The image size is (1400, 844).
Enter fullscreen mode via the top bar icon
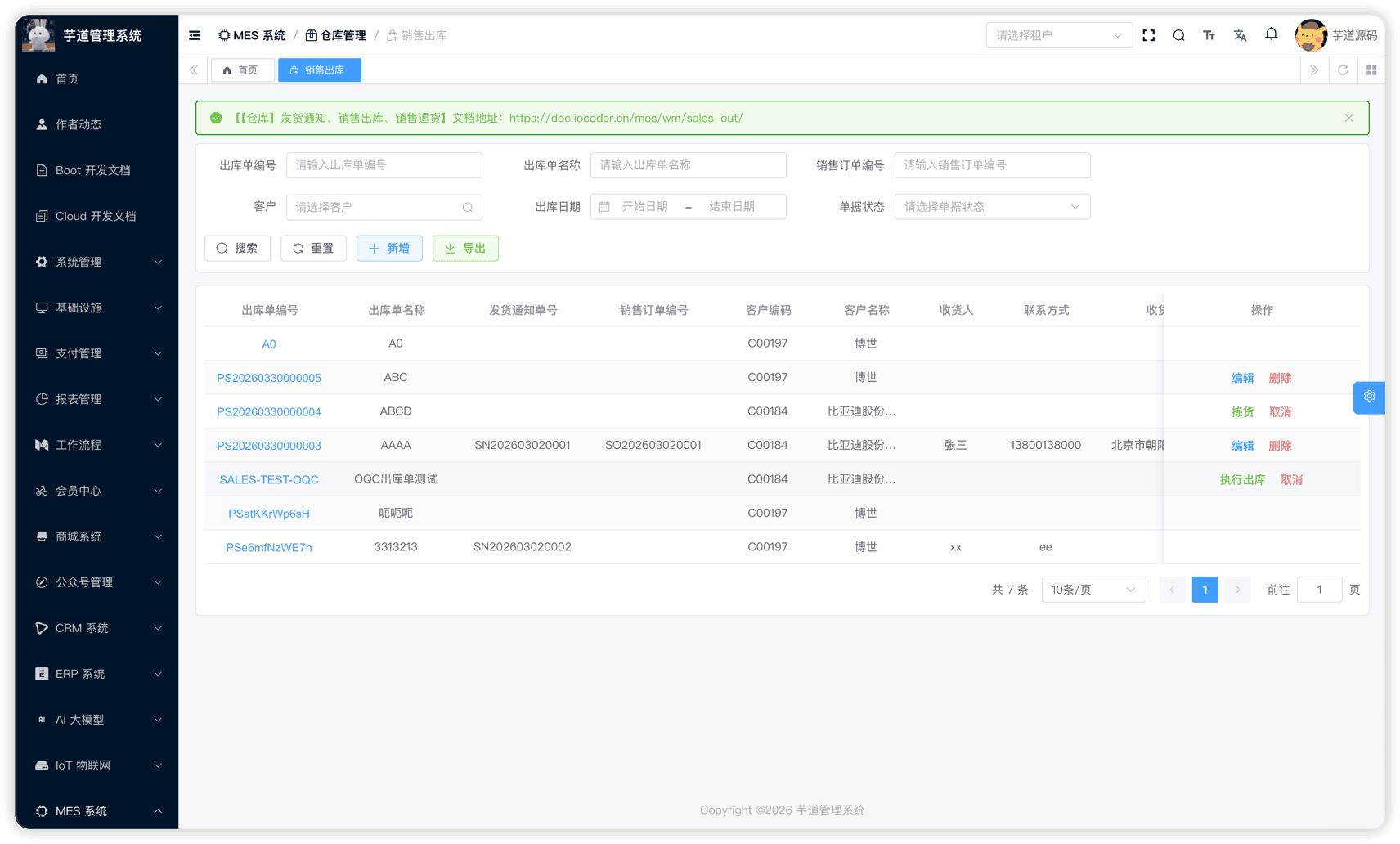(1148, 35)
